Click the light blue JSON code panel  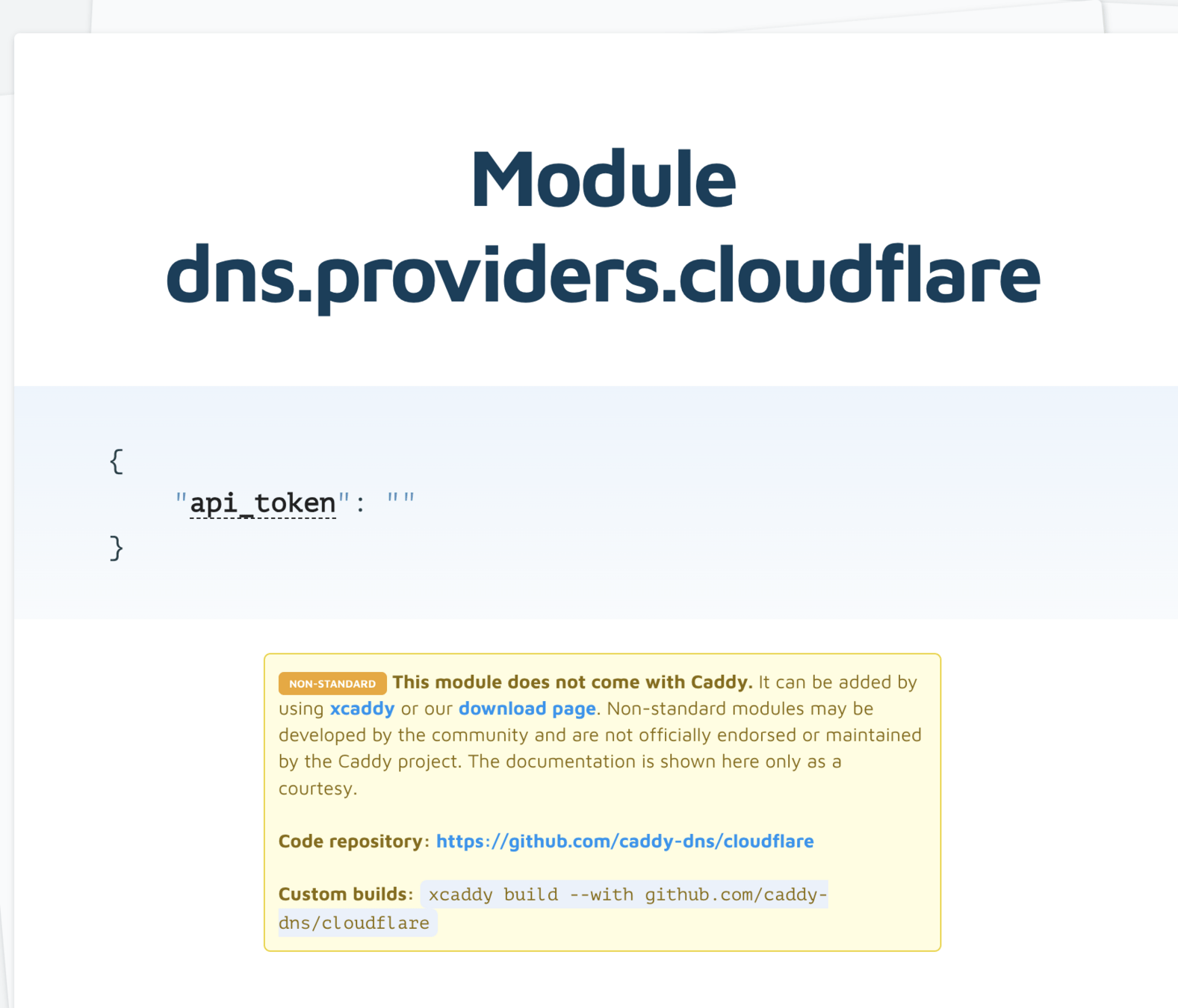pyautogui.click(x=595, y=503)
